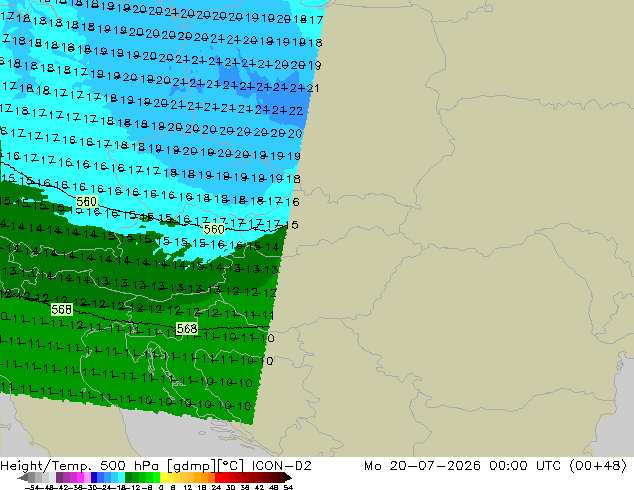Click the left arrow end of color legend
Viewport: 634px width, 490px height.
pyautogui.click(x=22, y=478)
